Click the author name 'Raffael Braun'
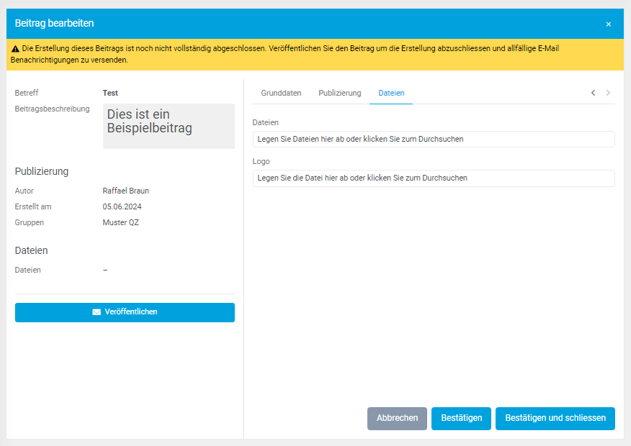The width and height of the screenshot is (631, 446). 126,191
